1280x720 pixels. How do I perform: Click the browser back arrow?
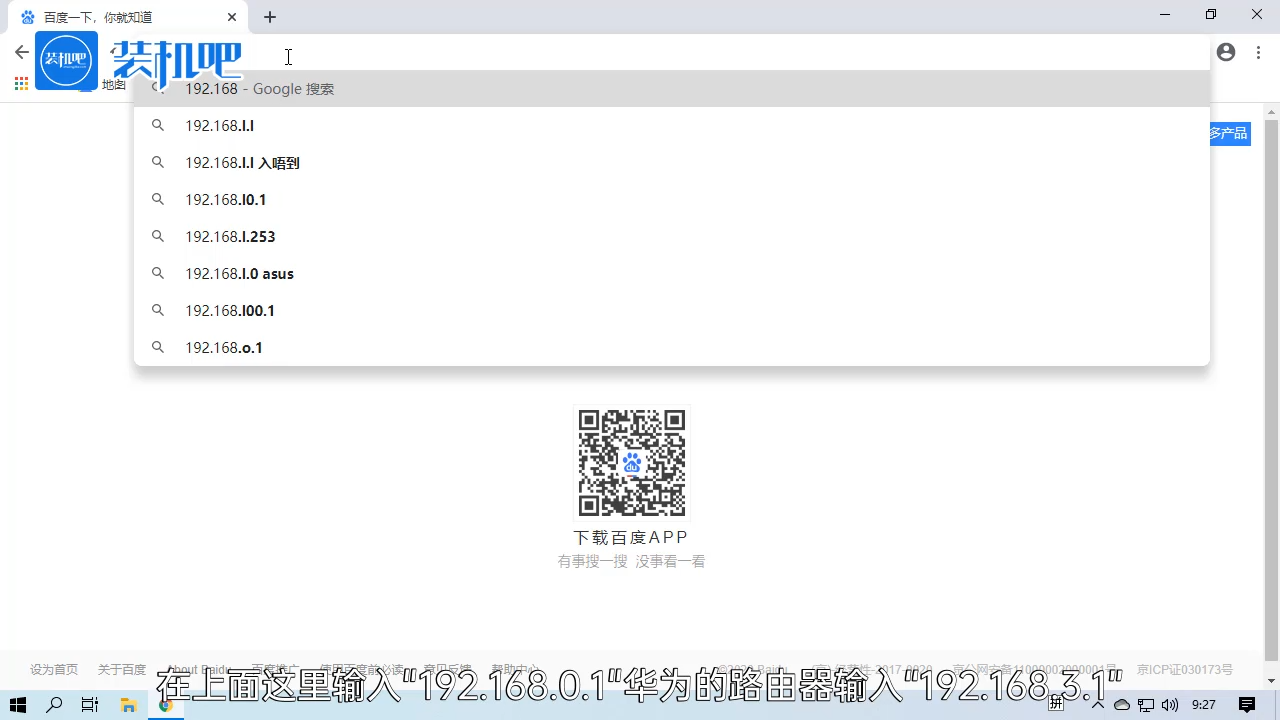21,53
